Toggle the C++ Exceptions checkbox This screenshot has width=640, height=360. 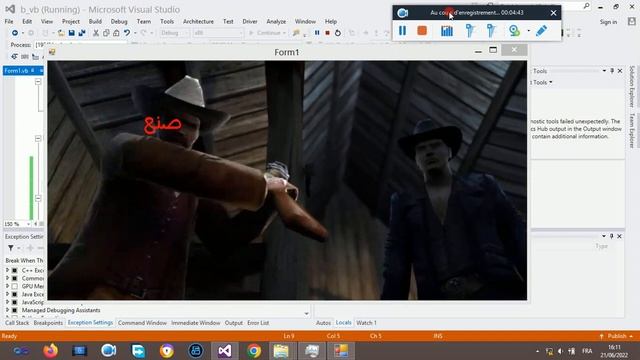(x=15, y=270)
